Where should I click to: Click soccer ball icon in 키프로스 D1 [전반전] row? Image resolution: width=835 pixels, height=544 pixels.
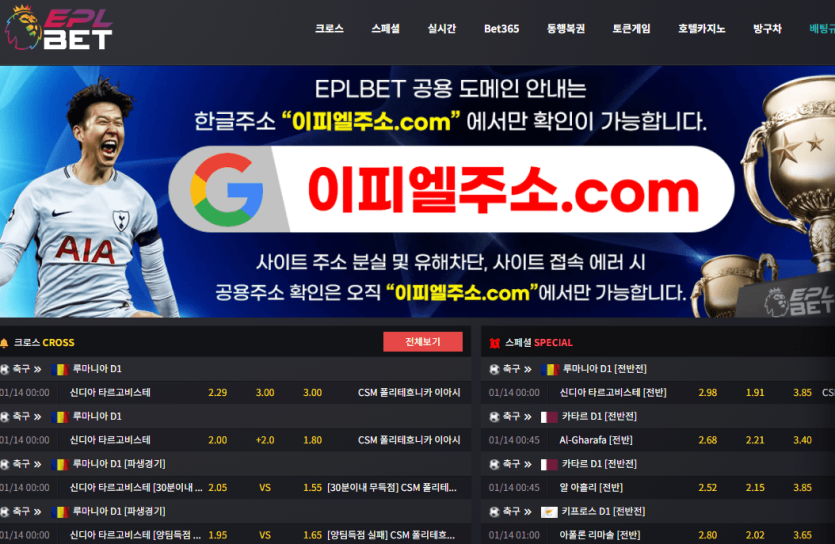click(x=494, y=512)
